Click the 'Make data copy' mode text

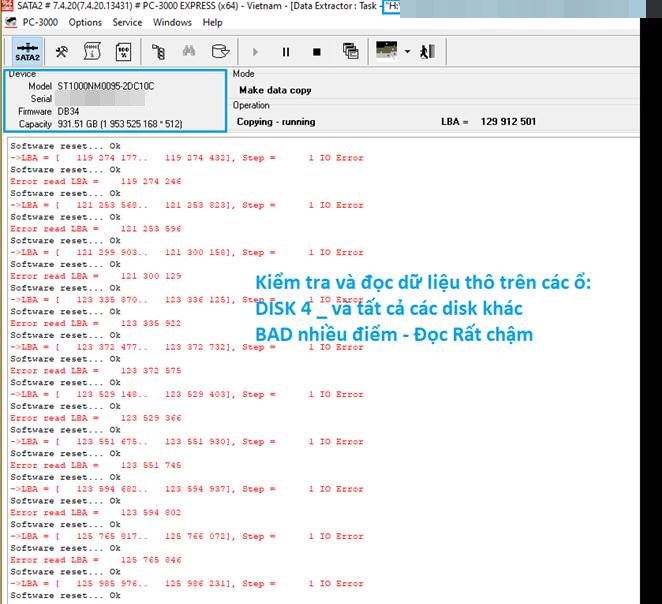tap(275, 90)
